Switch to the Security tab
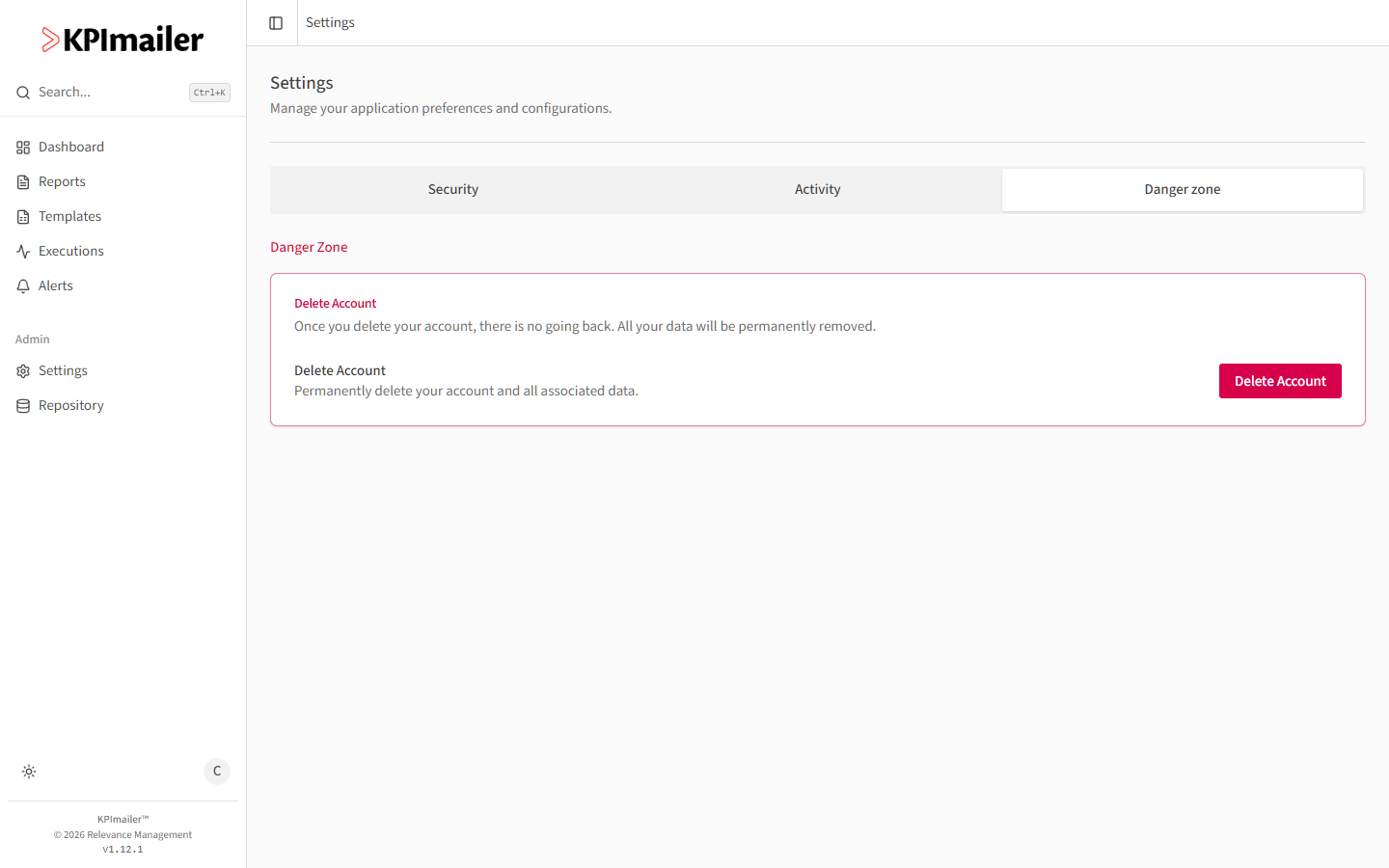Screen dimensions: 1389x868 pyautogui.click(x=453, y=190)
